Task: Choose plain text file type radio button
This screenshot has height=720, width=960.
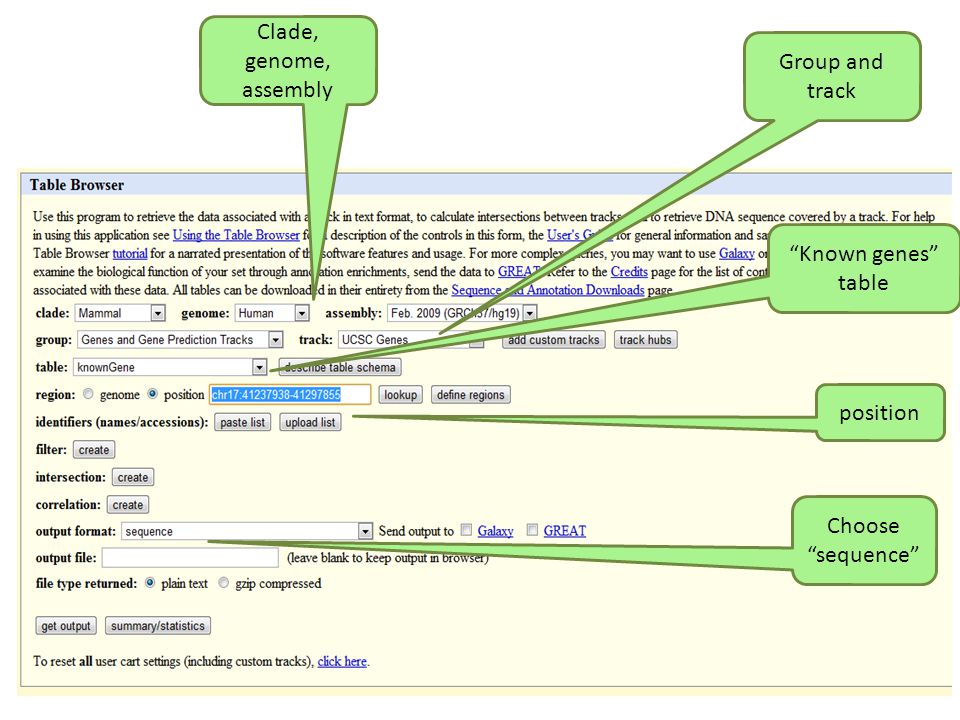Action: [150, 583]
